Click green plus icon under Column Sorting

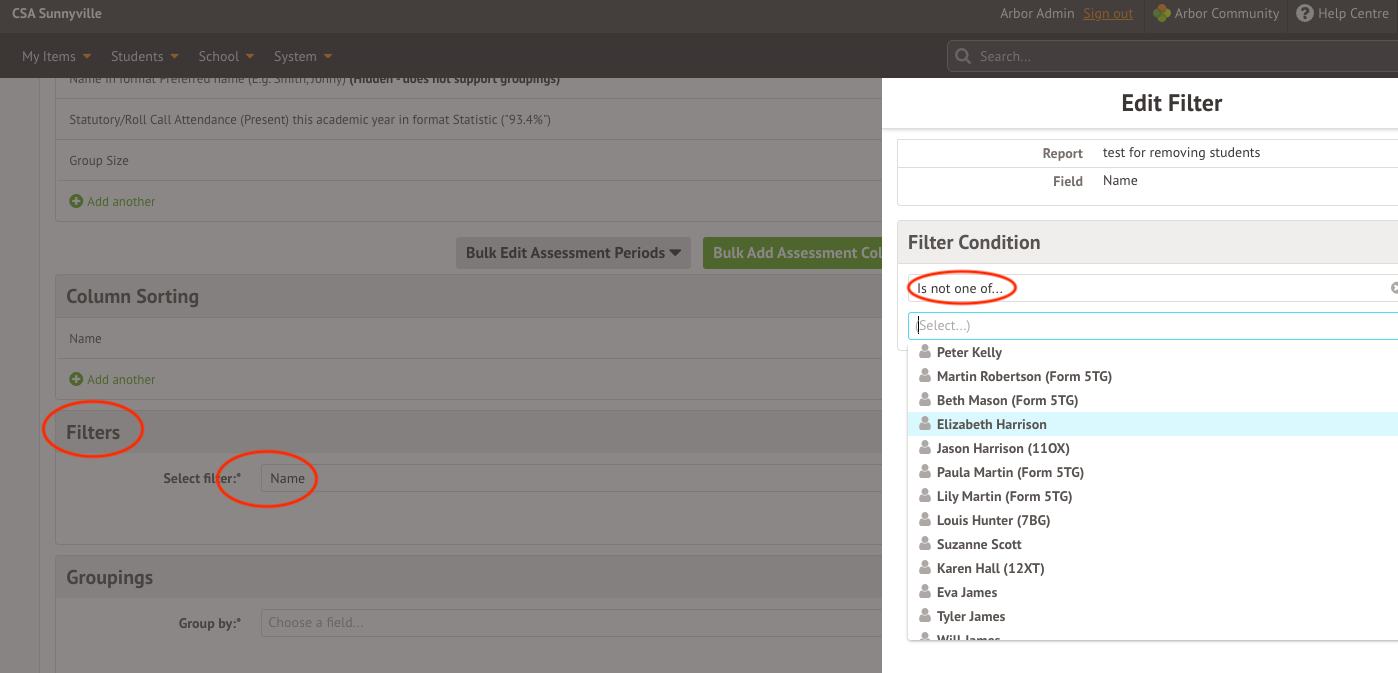76,380
